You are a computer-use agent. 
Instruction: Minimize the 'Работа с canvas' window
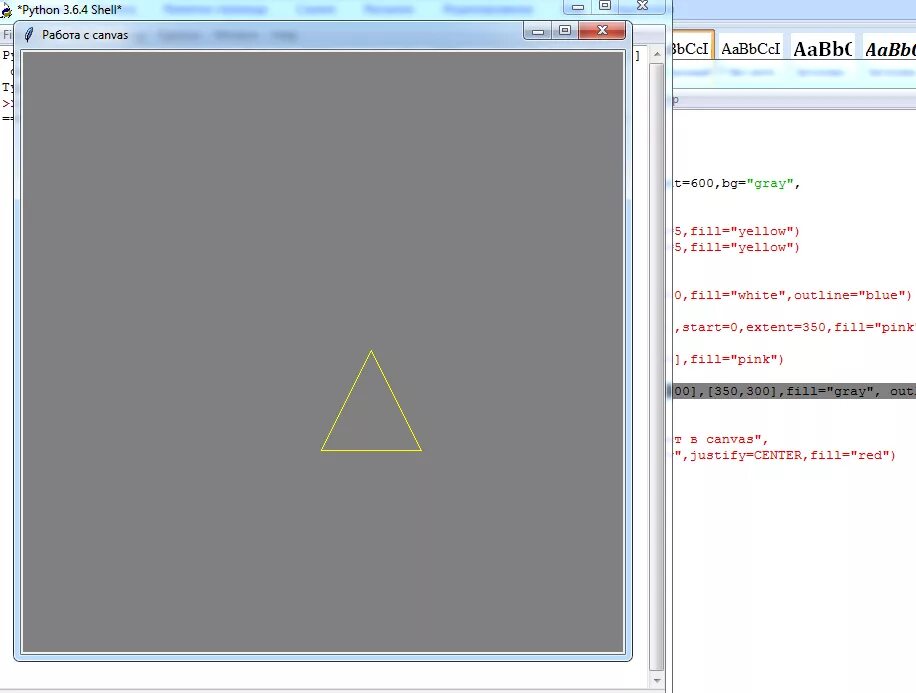(x=537, y=30)
